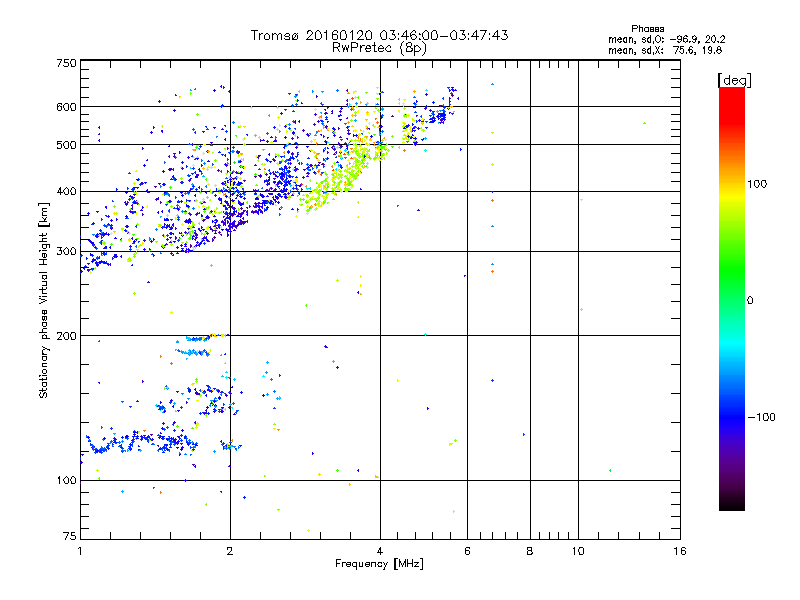
Task: Click the 'RwPretec (8p)' subtitle
Action: pos(379,48)
